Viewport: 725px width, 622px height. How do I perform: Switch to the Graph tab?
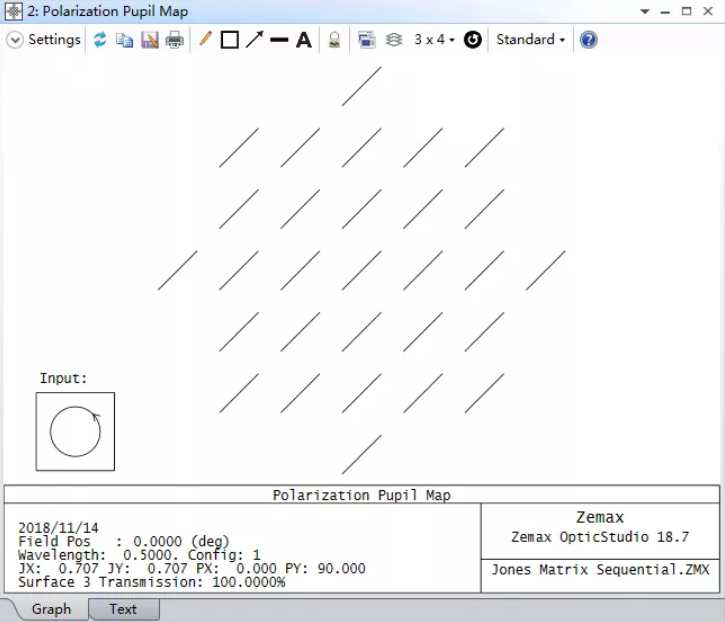point(51,609)
